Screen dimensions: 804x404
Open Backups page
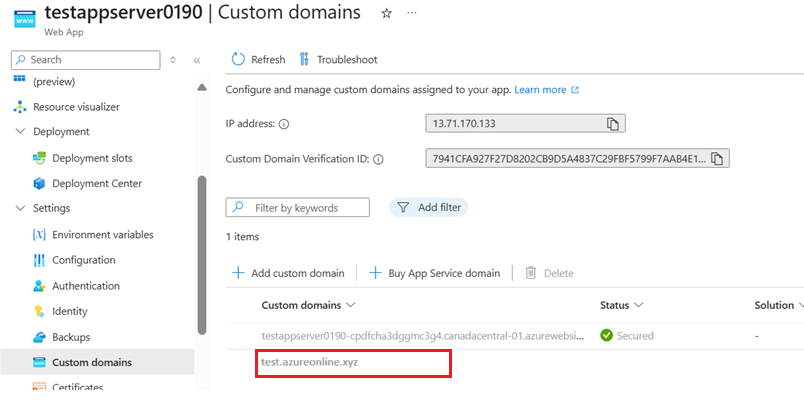(71, 337)
